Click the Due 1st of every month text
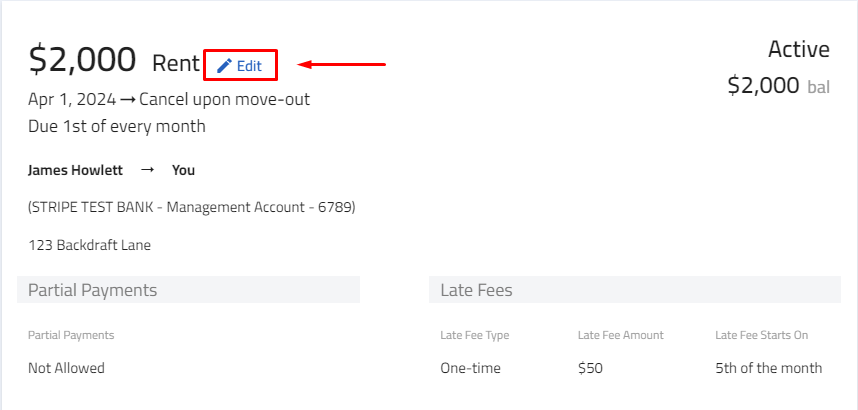Viewport: 858px width, 410px height. pos(117,126)
